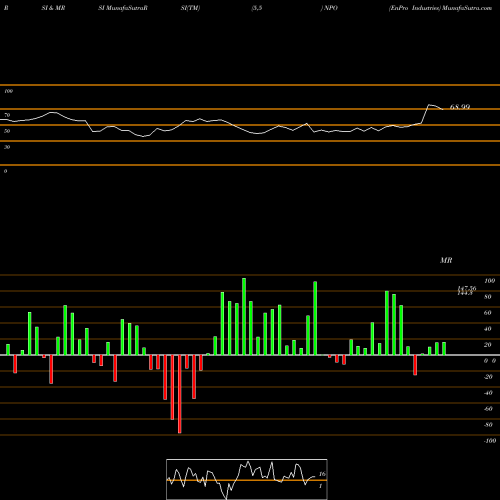This screenshot has height=500, width=500.
Task: Click the MR panel title label
Action: pyautogui.click(x=446, y=260)
